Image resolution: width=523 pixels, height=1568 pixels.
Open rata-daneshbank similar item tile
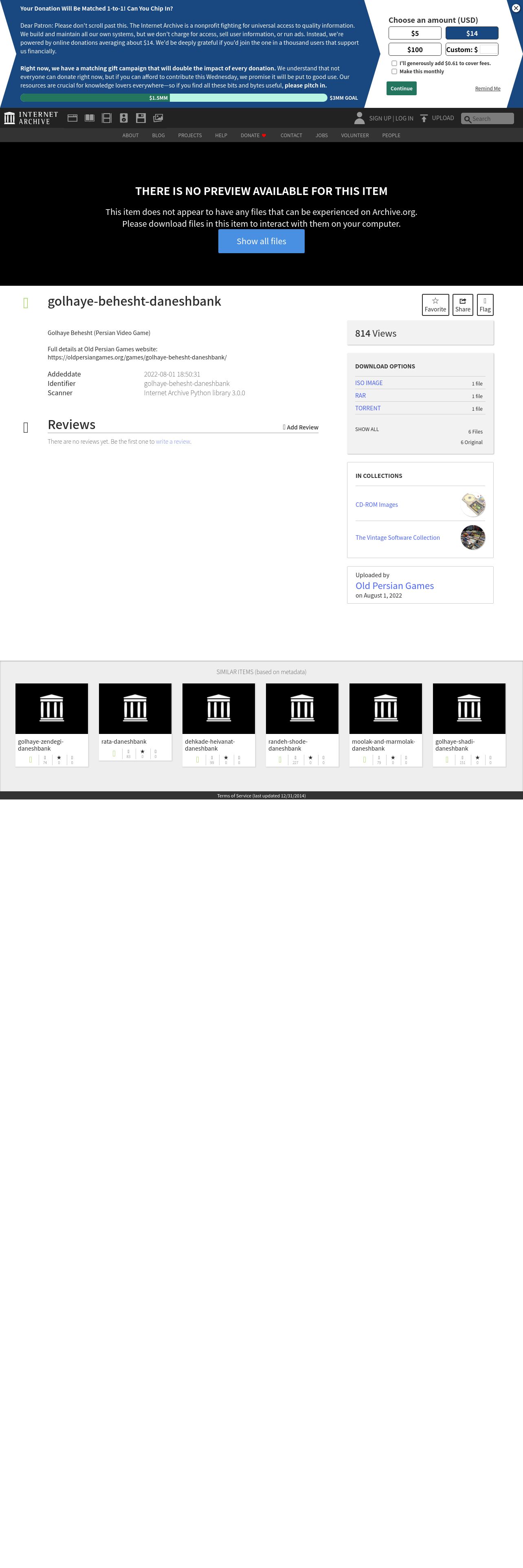(x=135, y=722)
